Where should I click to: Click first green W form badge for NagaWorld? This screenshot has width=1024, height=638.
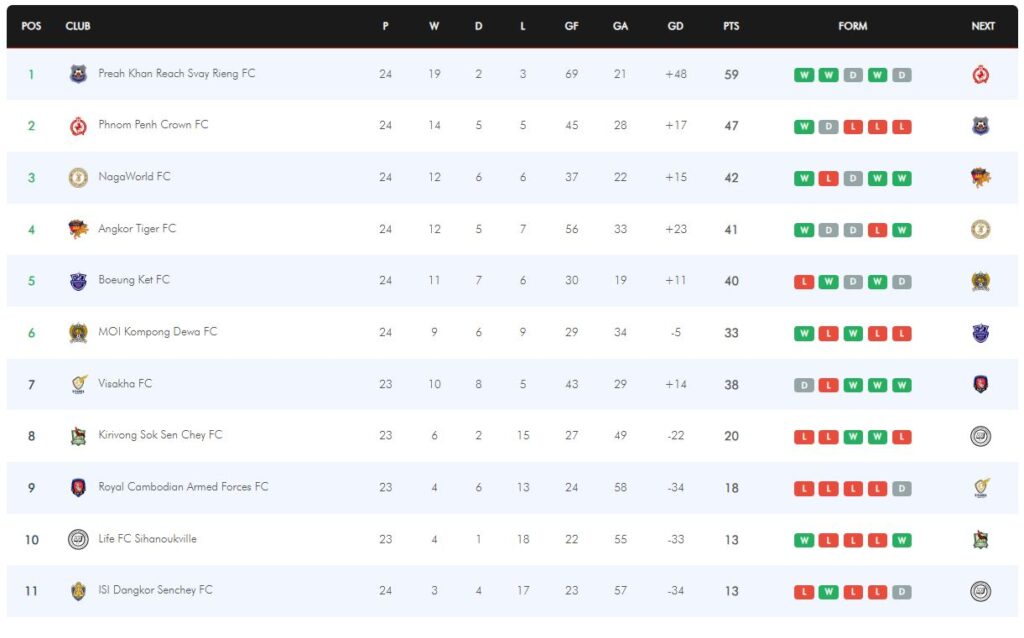click(804, 178)
